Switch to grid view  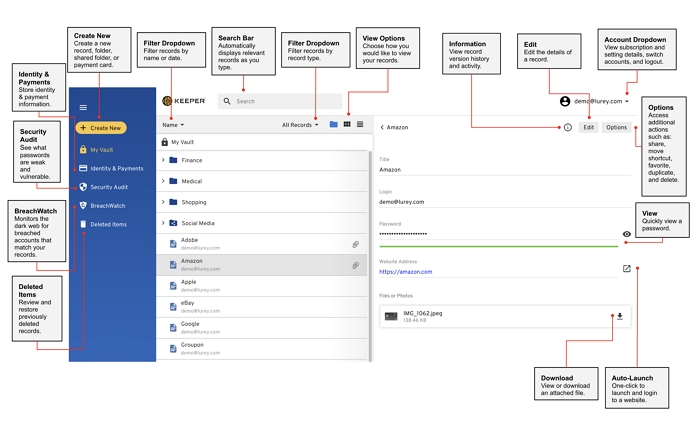click(x=347, y=125)
